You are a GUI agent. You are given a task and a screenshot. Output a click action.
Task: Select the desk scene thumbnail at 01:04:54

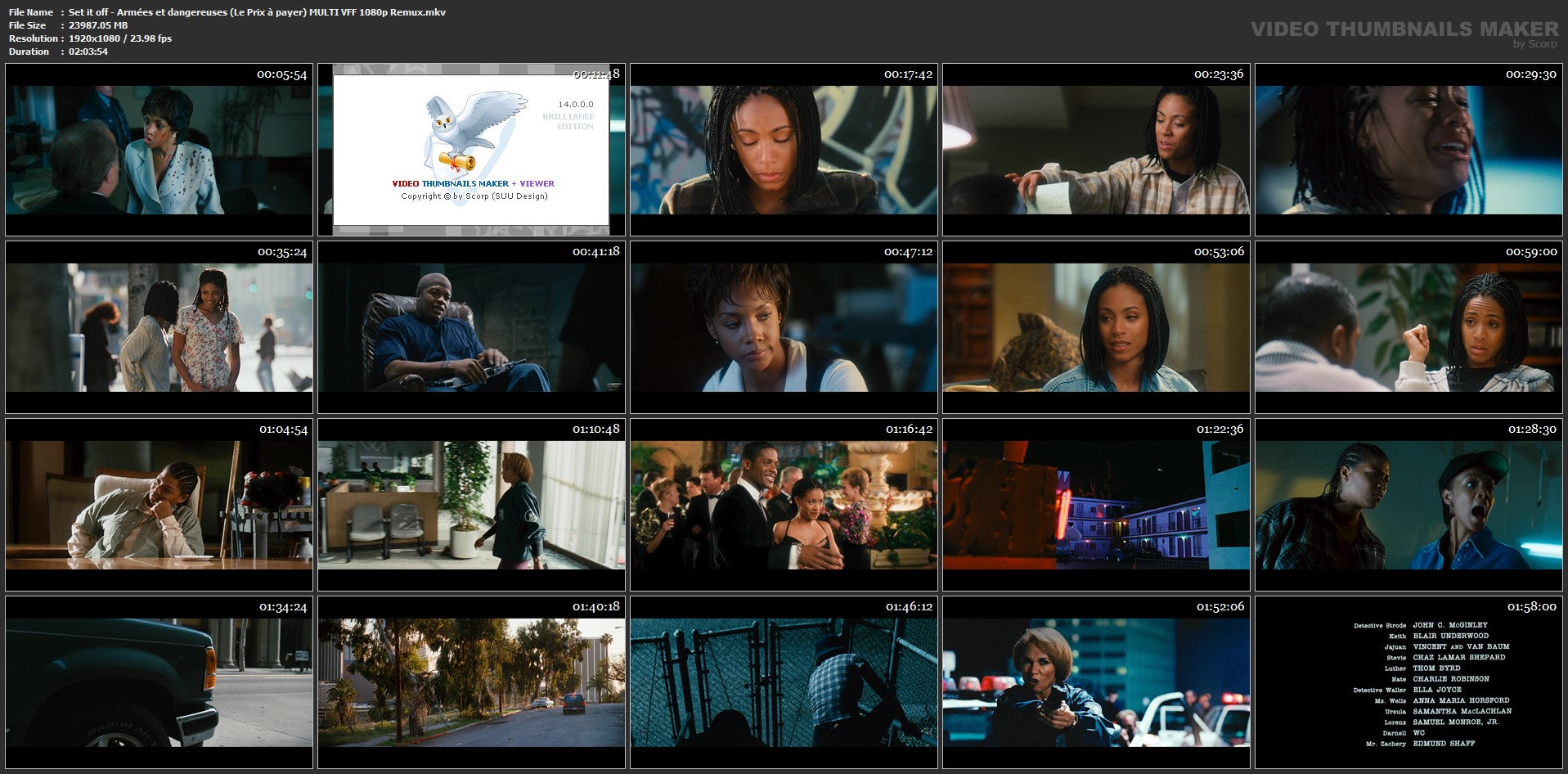[x=159, y=505]
